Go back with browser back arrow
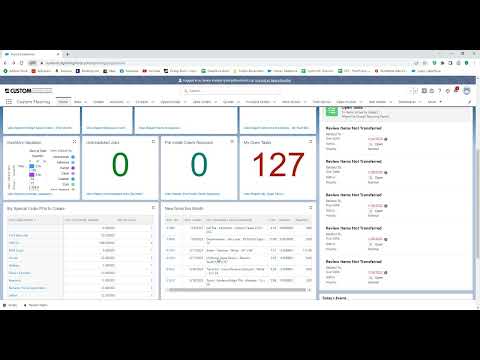 (x=5, y=63)
